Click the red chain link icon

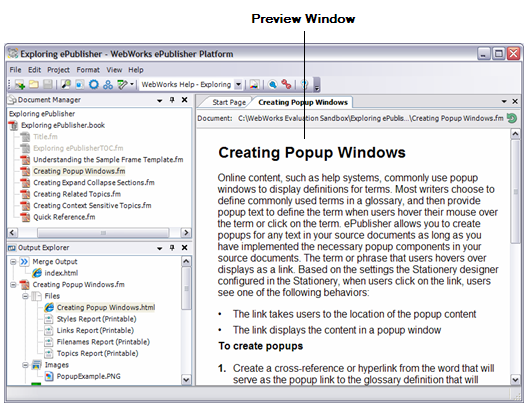click(286, 85)
